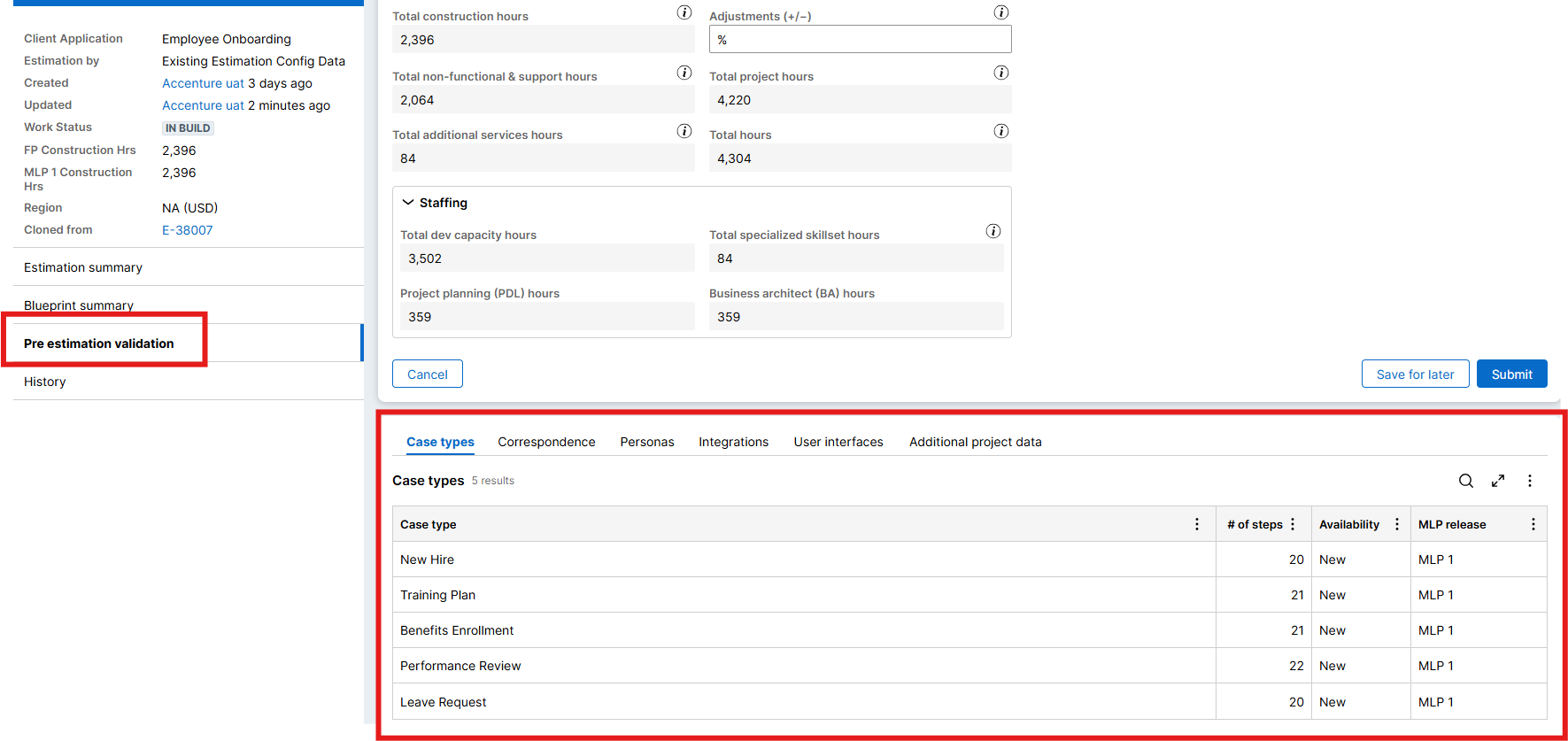Screen dimensions: 1568x741
Task: Click info icon for Total additional services hours
Action: pyautogui.click(x=684, y=131)
